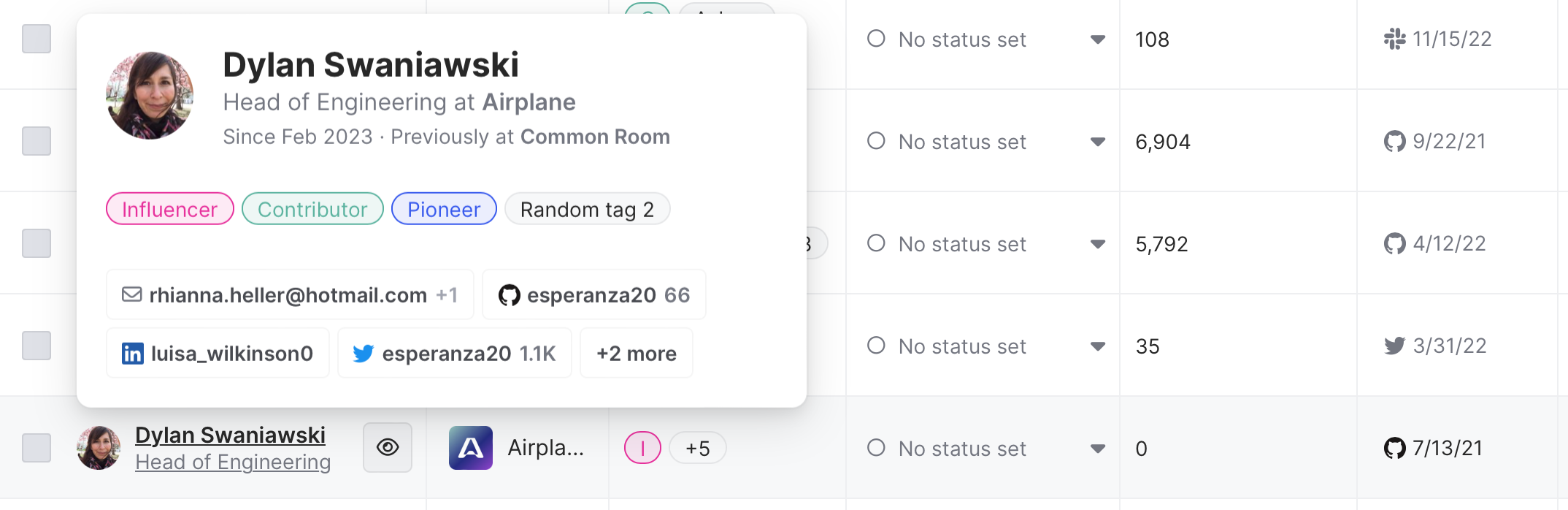Select the Influencer tag
This screenshot has width=1568, height=510.
(169, 209)
